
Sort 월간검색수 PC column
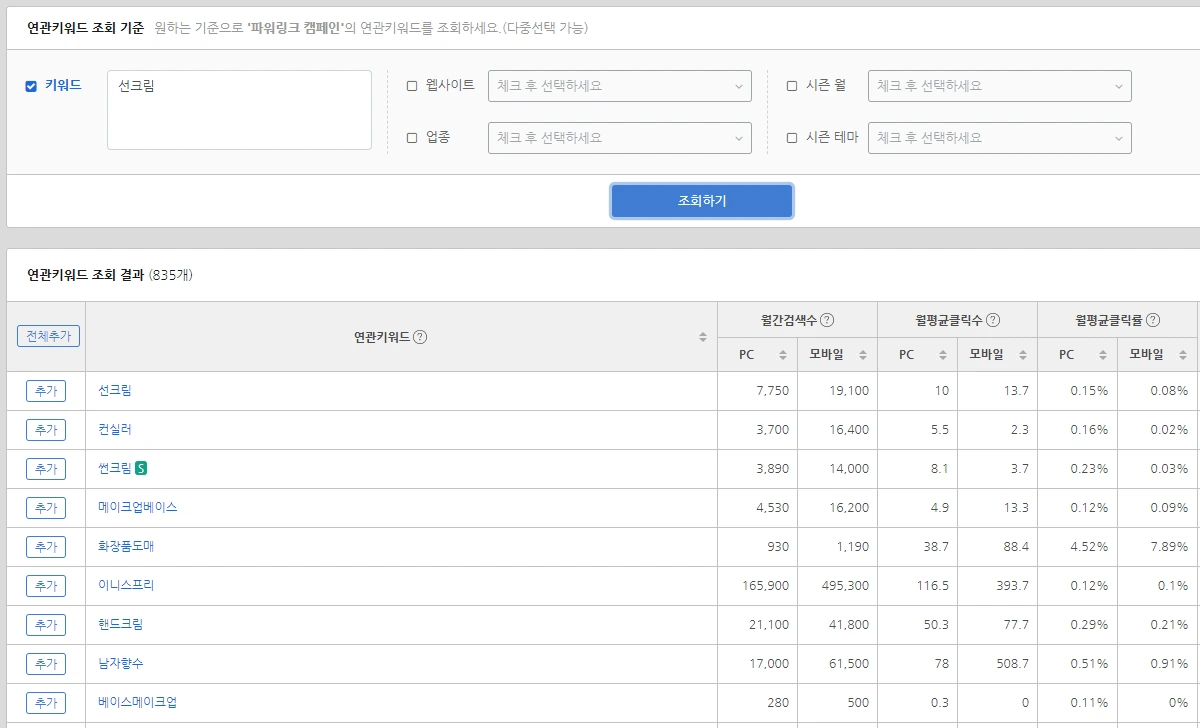[783, 355]
